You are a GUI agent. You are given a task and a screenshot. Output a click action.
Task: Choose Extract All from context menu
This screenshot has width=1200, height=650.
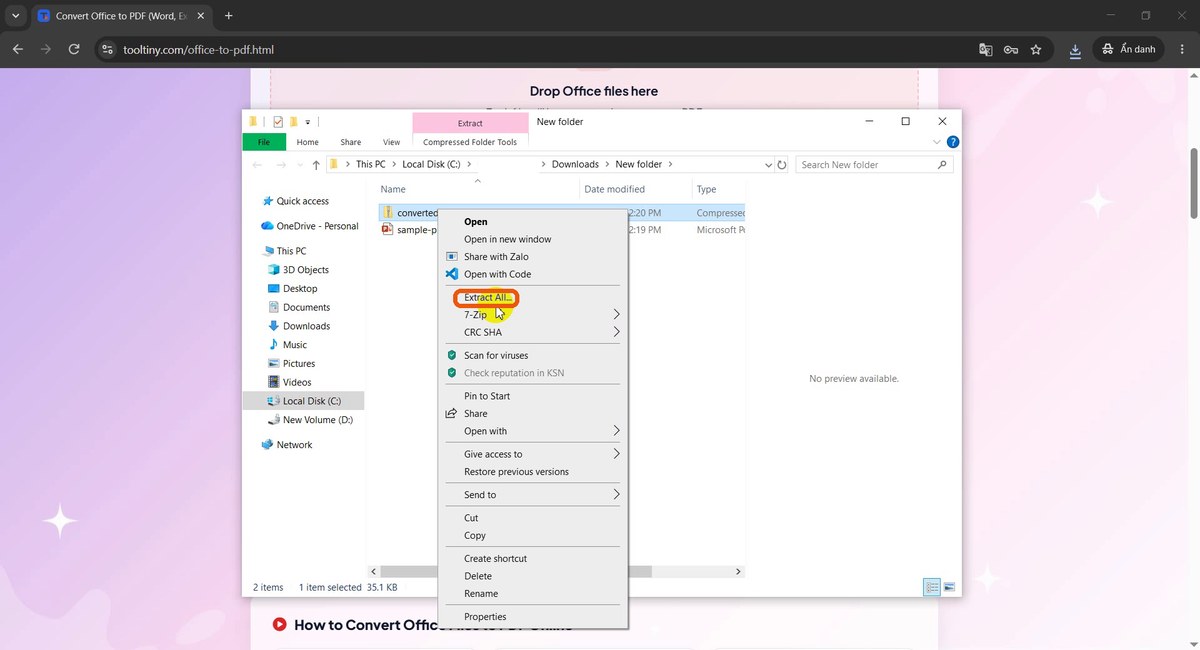click(x=488, y=297)
